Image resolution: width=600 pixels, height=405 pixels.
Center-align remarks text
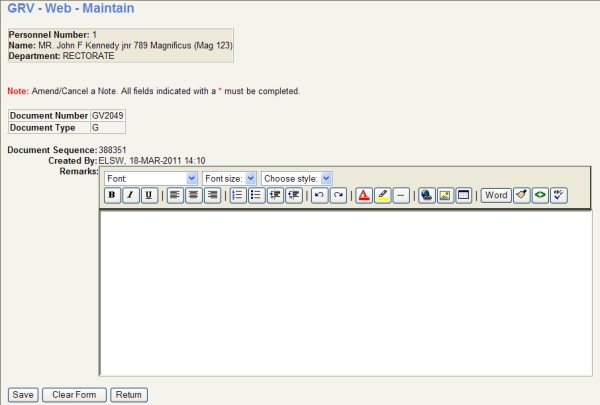pos(194,196)
